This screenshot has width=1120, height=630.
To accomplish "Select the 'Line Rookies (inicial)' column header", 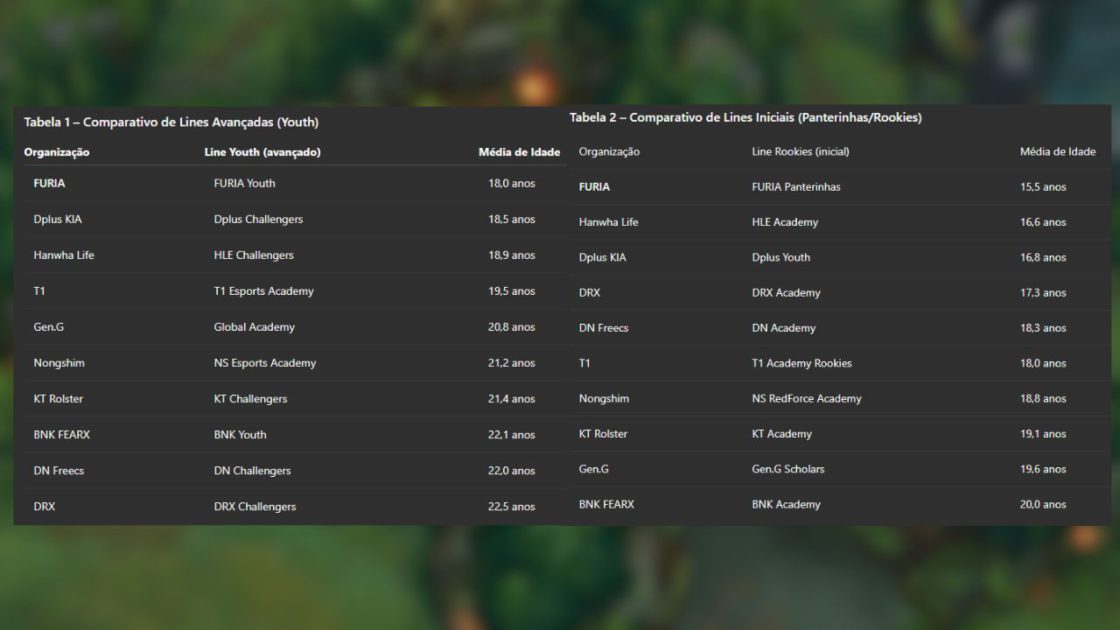I will click(800, 152).
